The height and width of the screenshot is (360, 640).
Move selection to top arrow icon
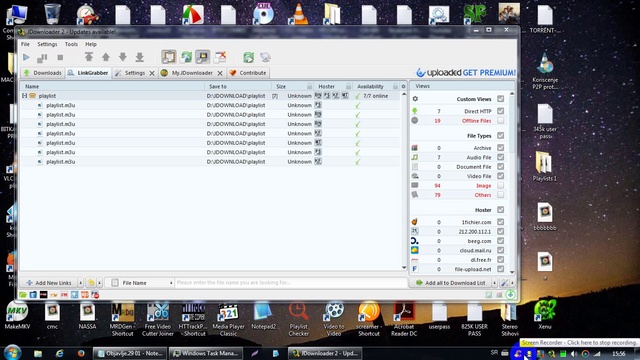[x=89, y=57]
